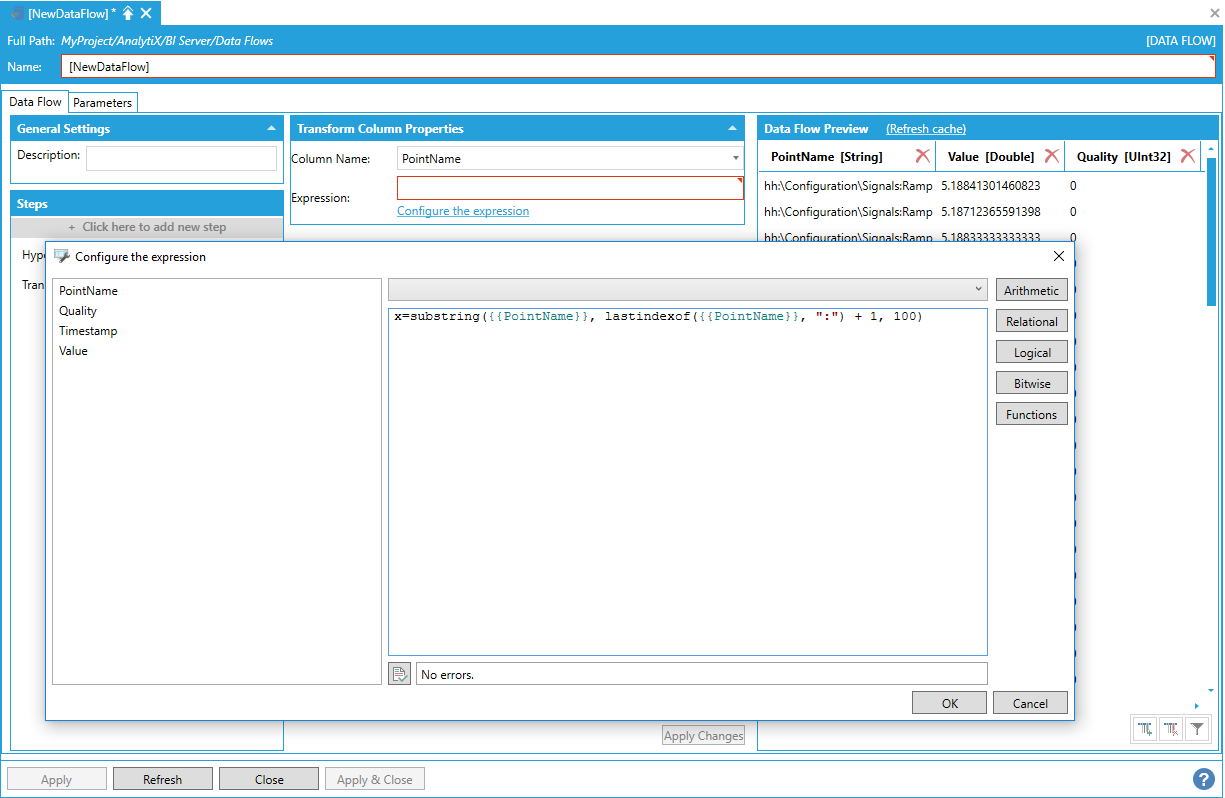
Task: Click the Description input field
Action: tap(181, 158)
